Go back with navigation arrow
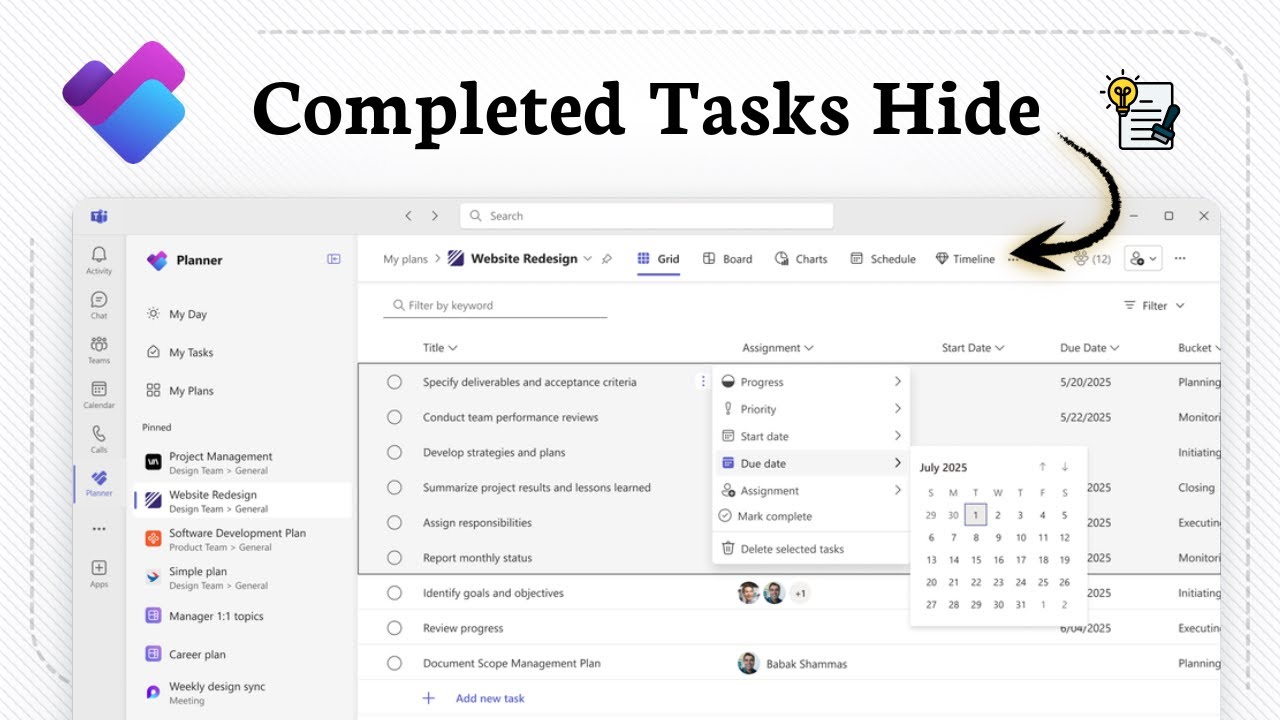This screenshot has height=720, width=1280. click(x=408, y=216)
